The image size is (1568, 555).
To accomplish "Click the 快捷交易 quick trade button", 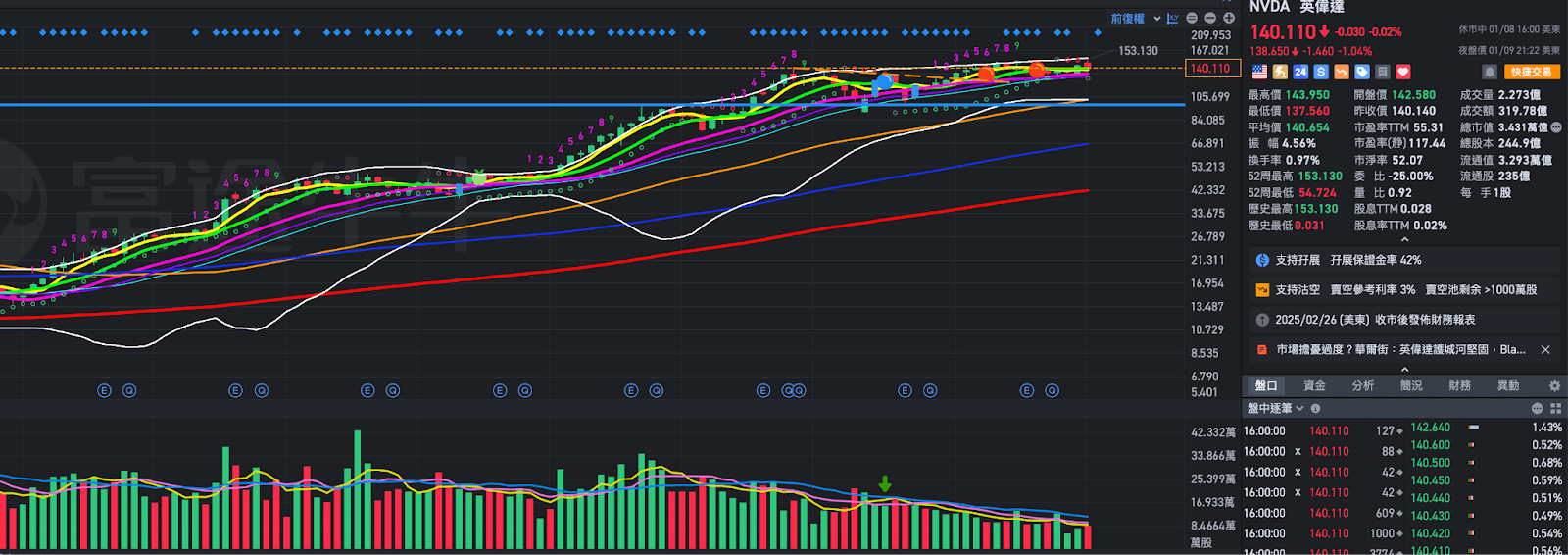I will [x=1531, y=72].
